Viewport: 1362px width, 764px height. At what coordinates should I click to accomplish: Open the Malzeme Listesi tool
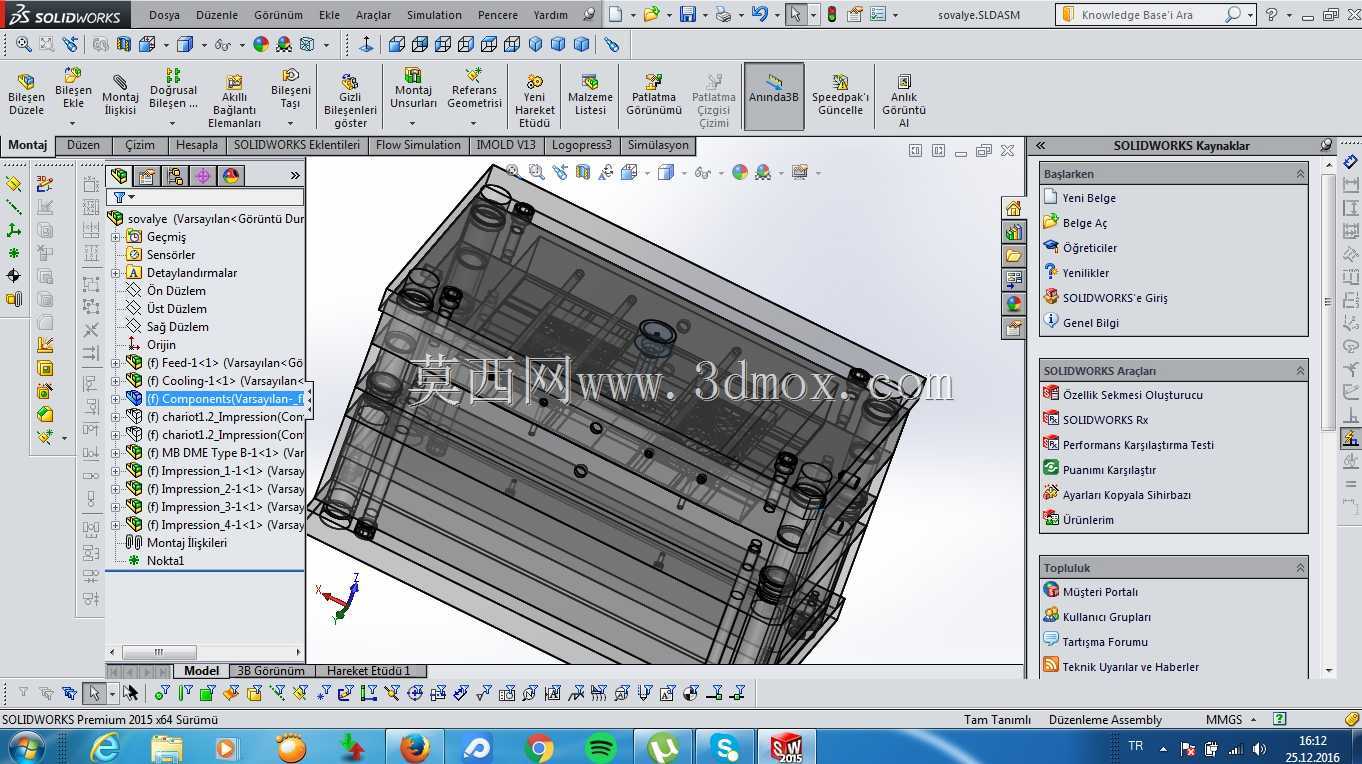(x=590, y=95)
